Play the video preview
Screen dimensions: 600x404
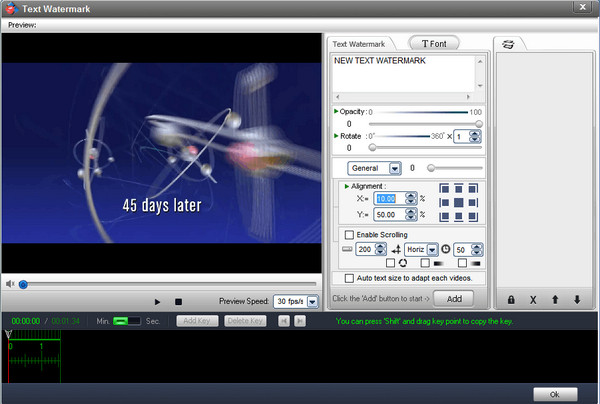point(157,301)
